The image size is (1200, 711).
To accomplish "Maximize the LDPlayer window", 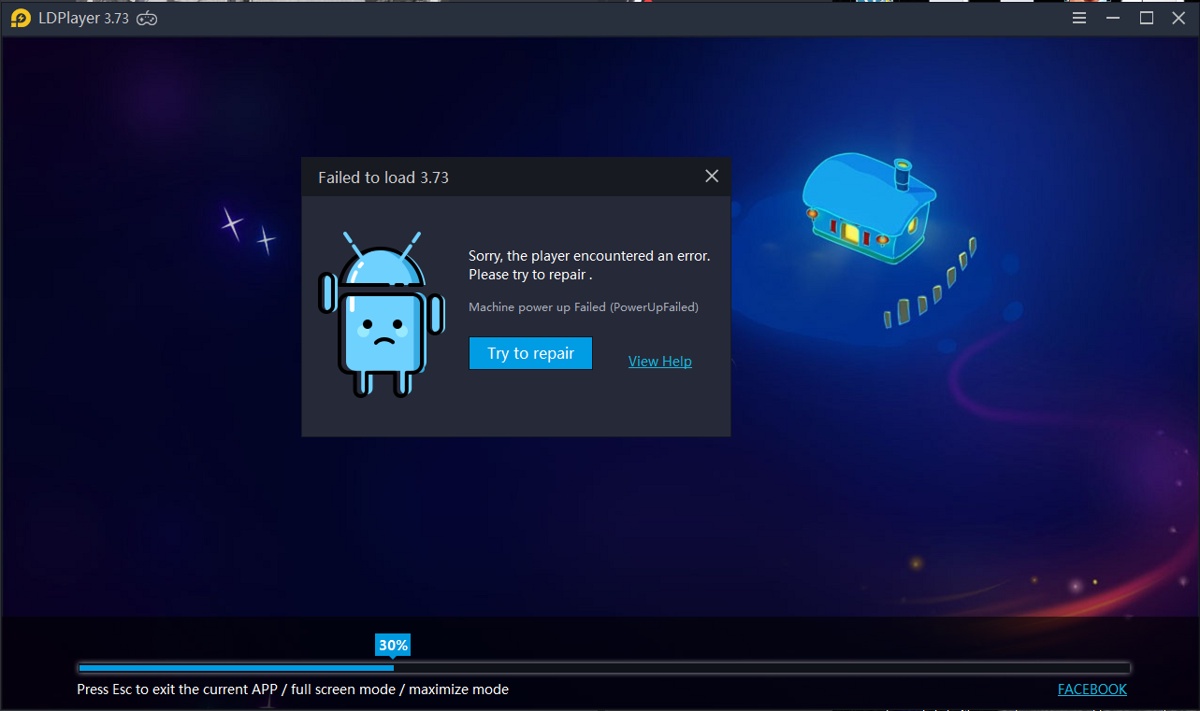I will click(x=1146, y=18).
